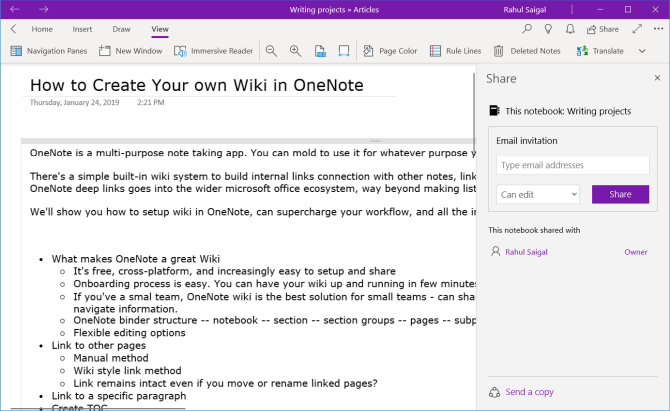Screen dimensions: 670x411
Task: Toggle full screen mode arrows
Action: (636, 29)
